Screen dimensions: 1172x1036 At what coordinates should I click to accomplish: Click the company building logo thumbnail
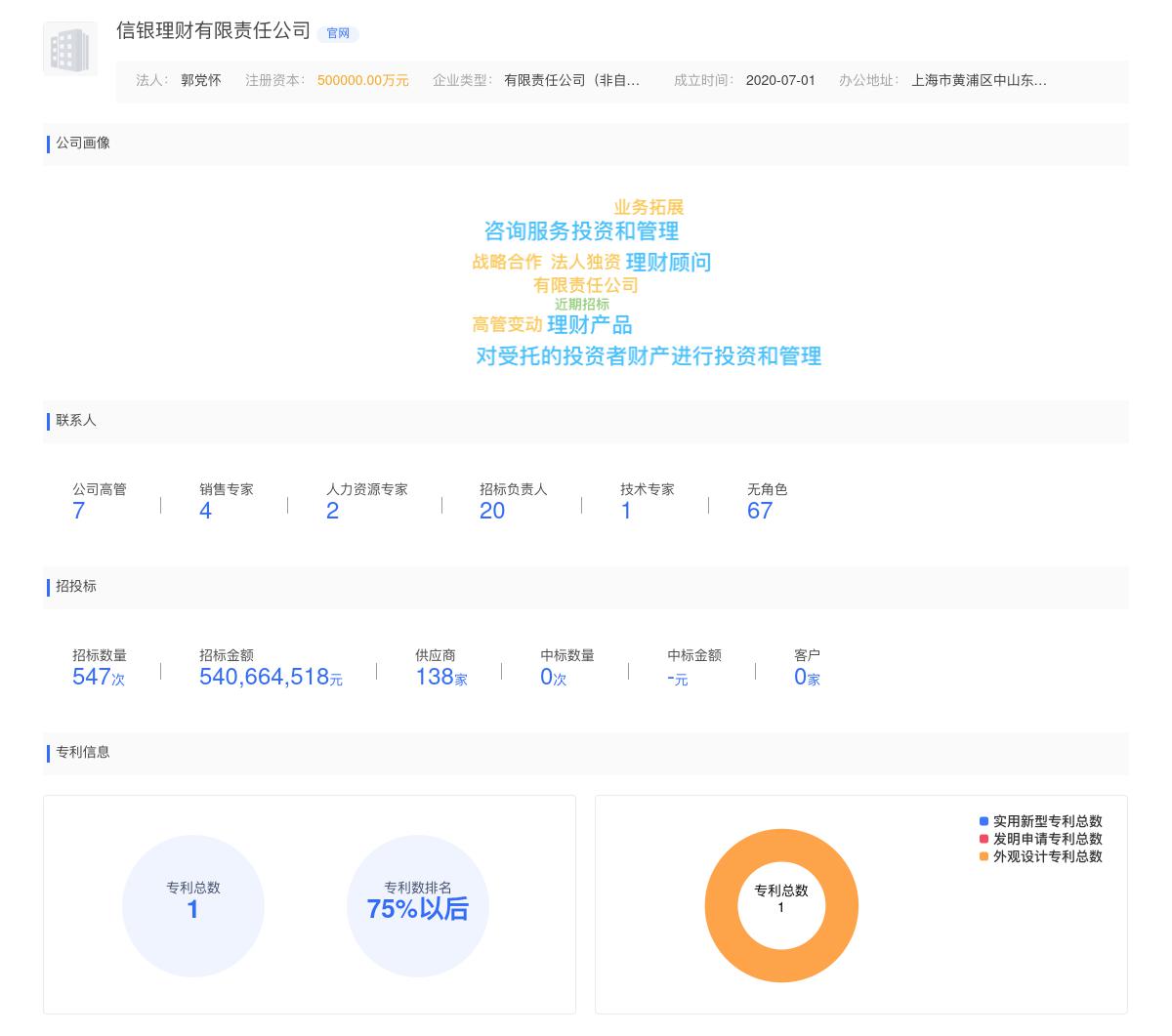(69, 49)
